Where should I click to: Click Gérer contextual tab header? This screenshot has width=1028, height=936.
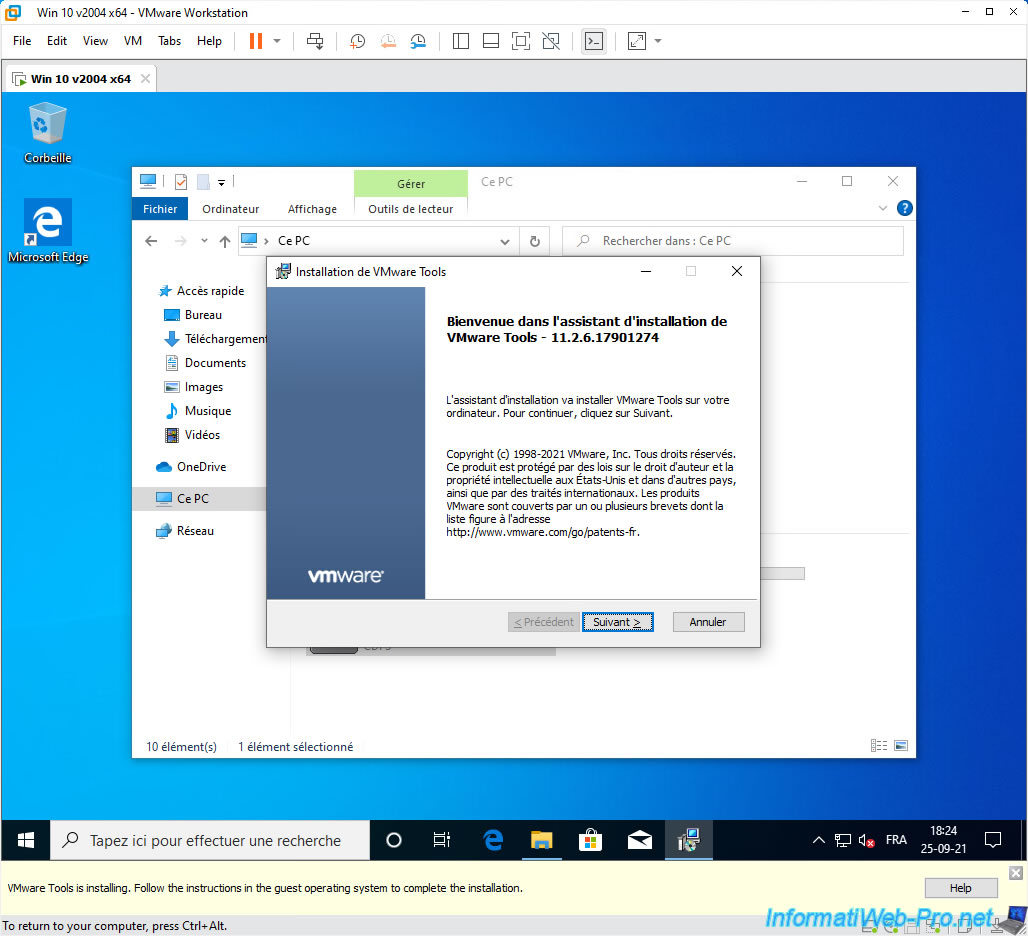pyautogui.click(x=411, y=184)
